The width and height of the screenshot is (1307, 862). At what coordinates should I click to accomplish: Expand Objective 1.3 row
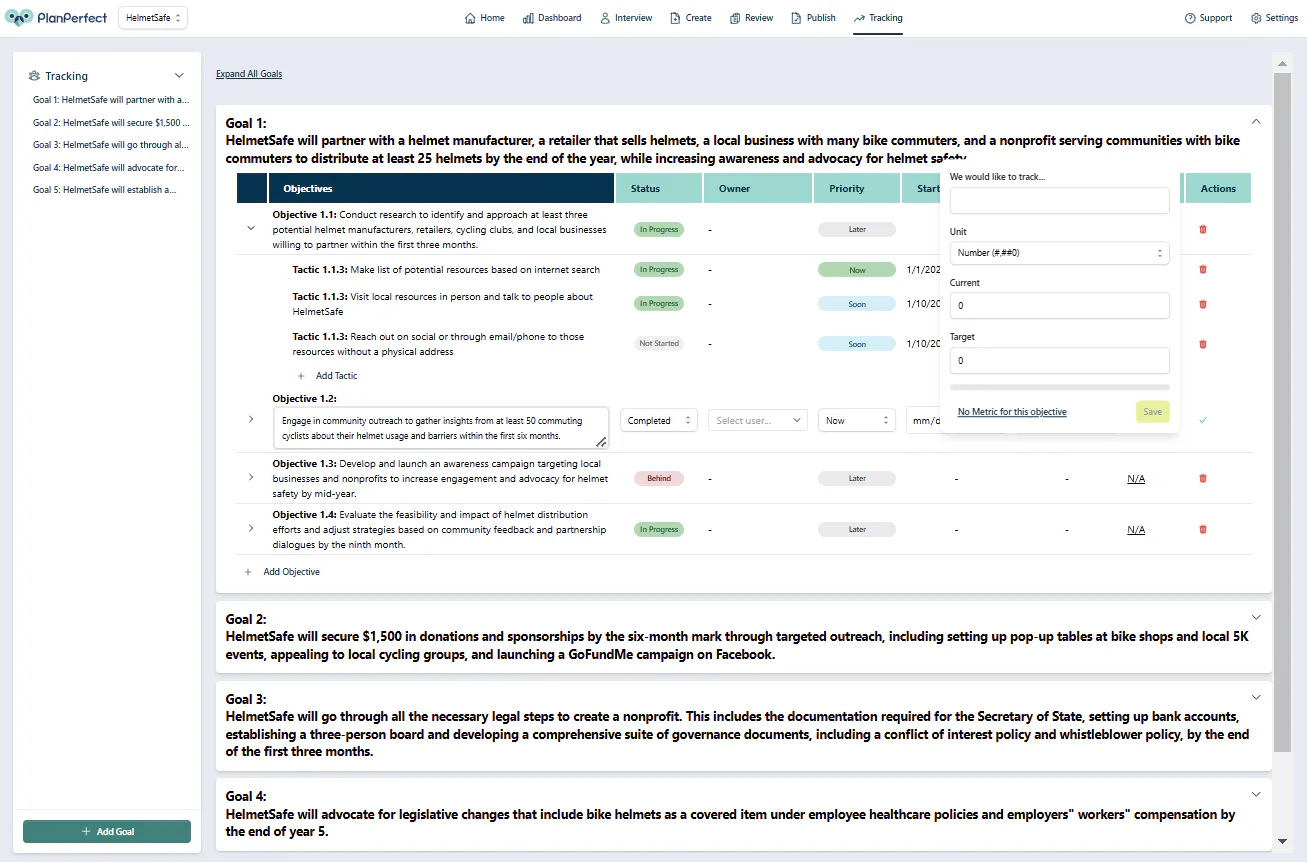[251, 477]
